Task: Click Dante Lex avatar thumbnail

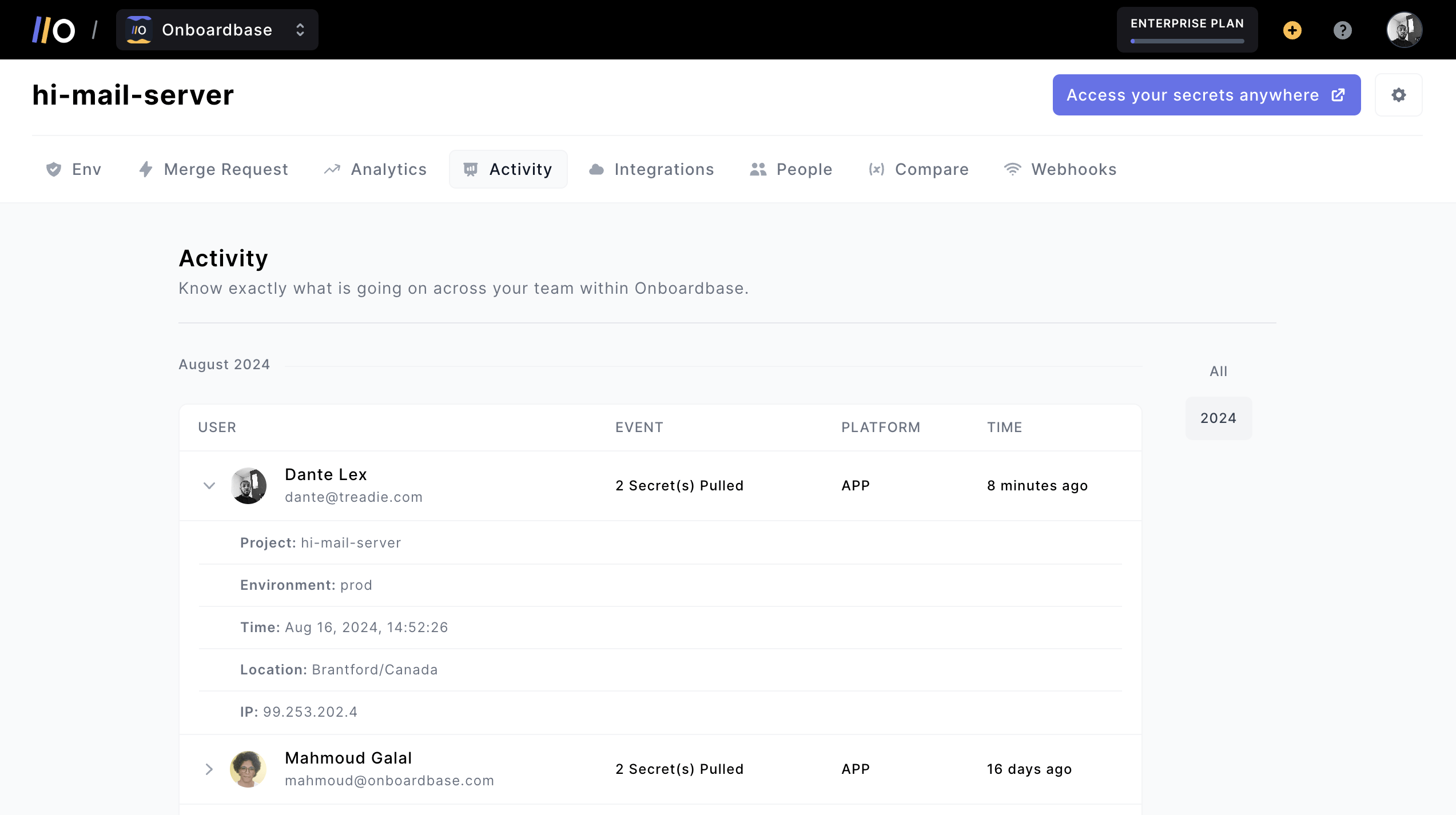Action: click(248, 486)
